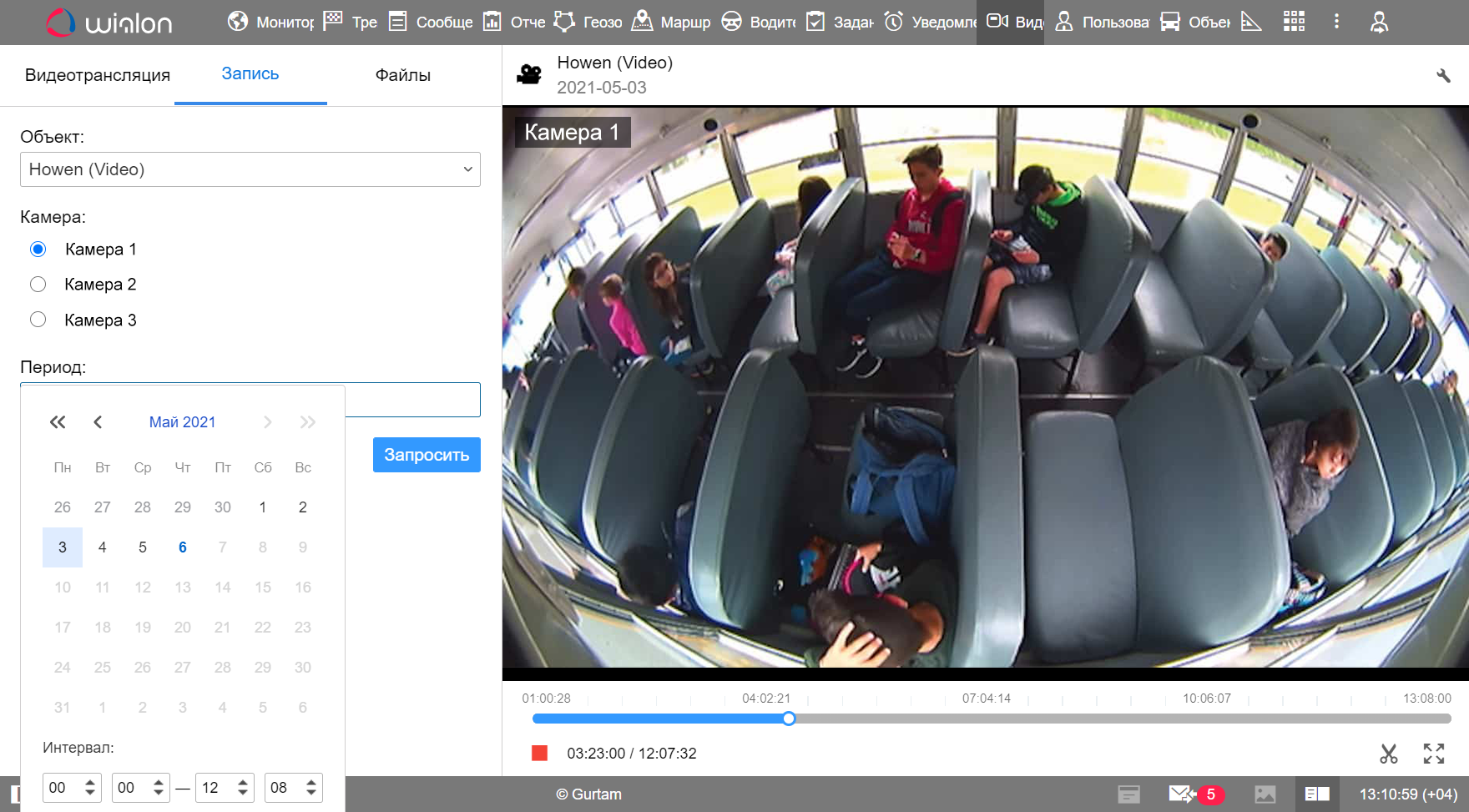Select Камера 1 radio button
The image size is (1469, 812).
click(x=38, y=250)
